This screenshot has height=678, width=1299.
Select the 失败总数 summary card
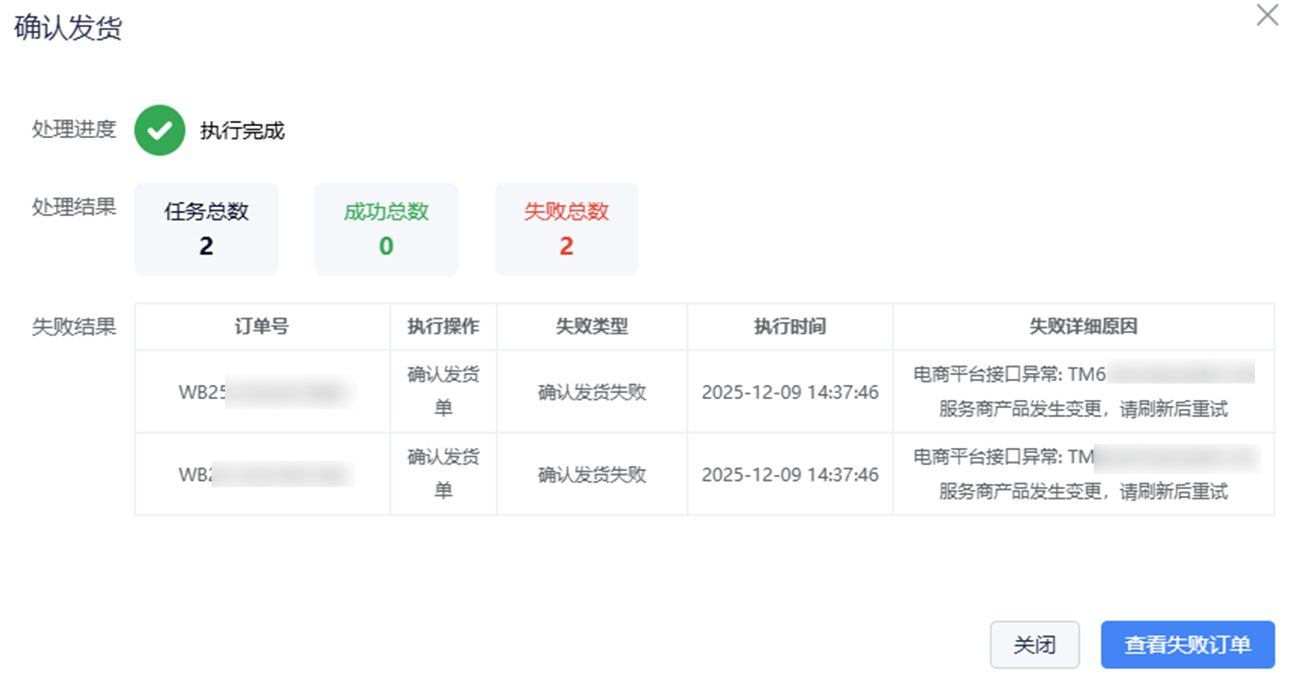(x=566, y=229)
